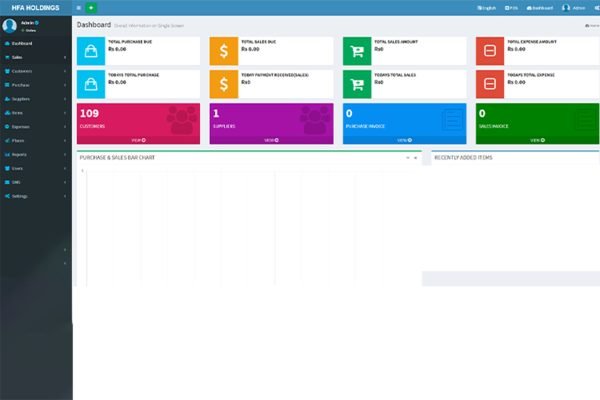Click View on the Sales Invoice card
The height and width of the screenshot is (400, 600).
click(537, 140)
